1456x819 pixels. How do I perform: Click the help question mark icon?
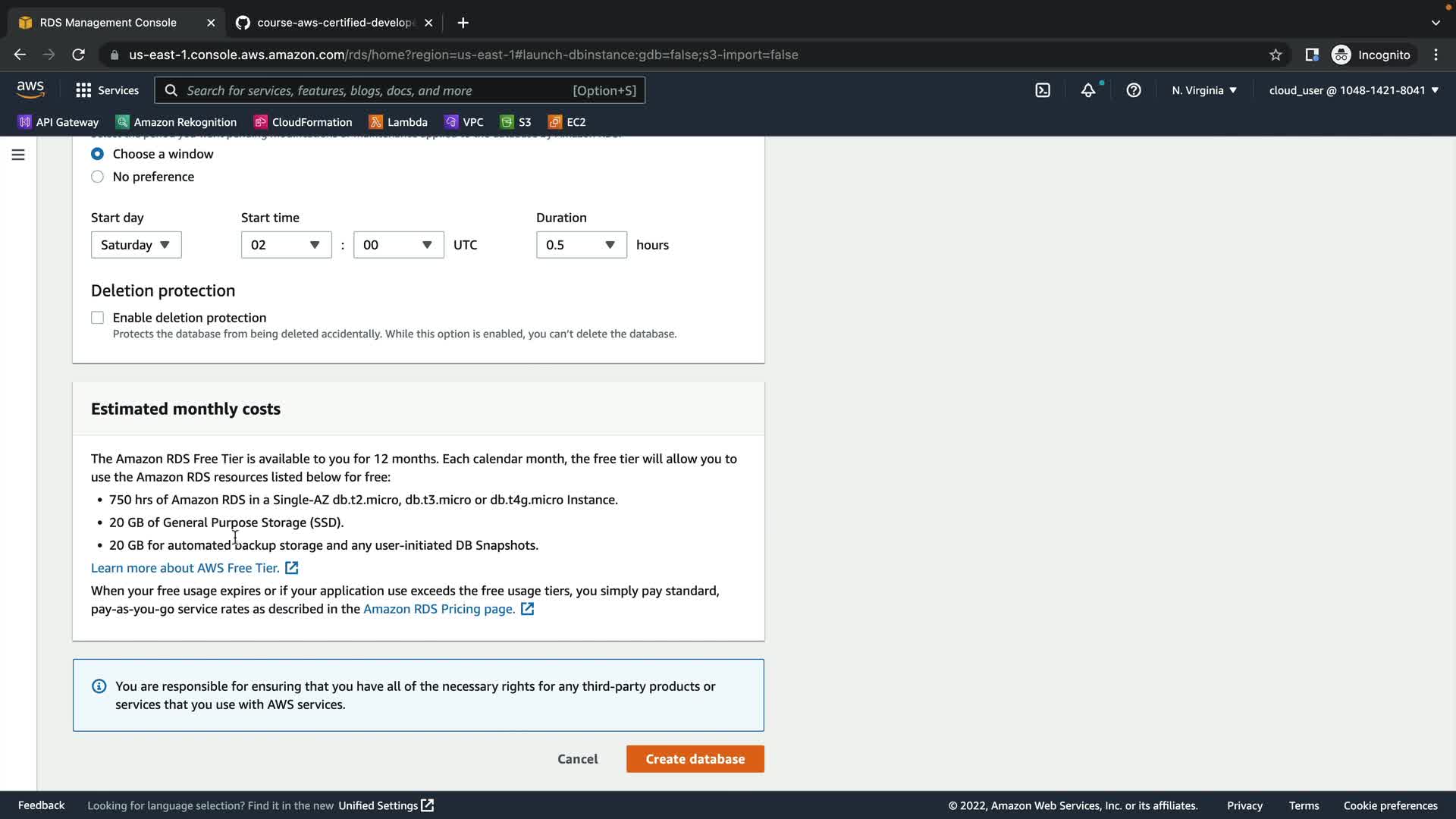click(x=1134, y=90)
